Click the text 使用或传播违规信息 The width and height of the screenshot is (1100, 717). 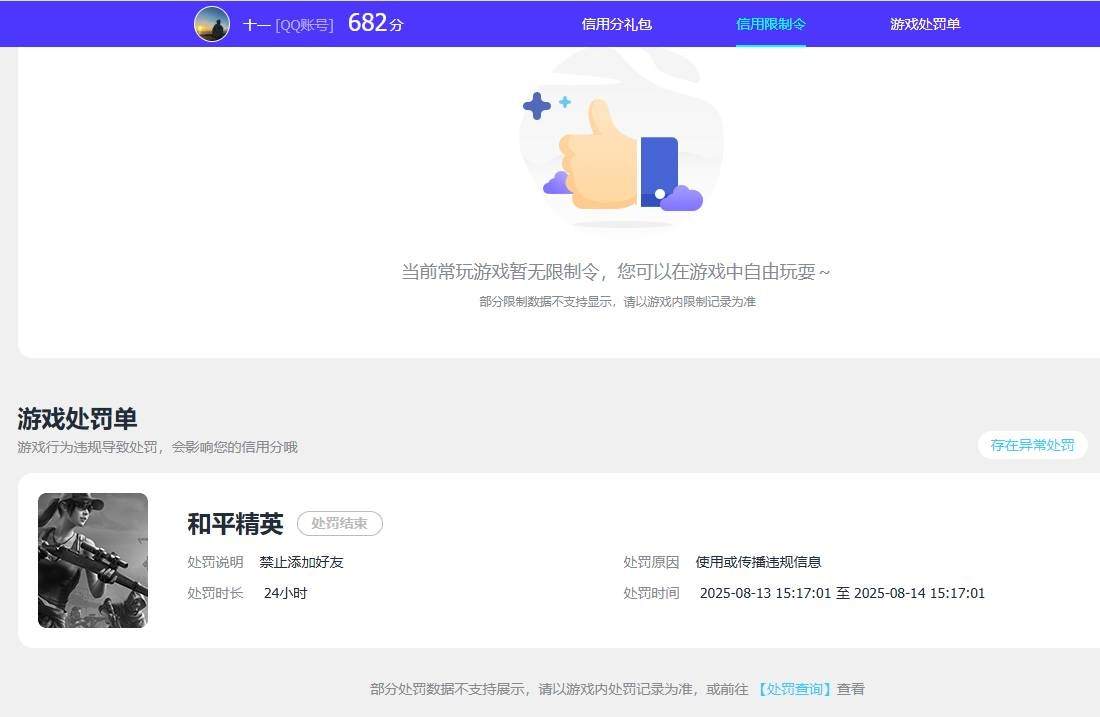758,562
